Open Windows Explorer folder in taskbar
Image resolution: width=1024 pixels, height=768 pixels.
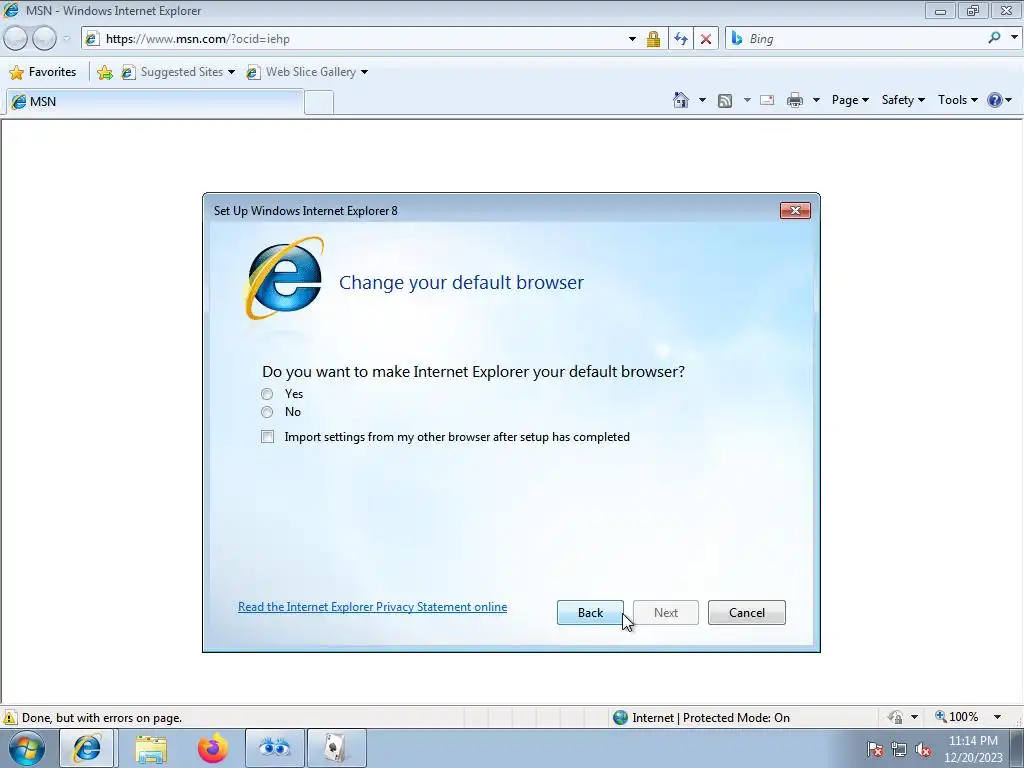151,748
